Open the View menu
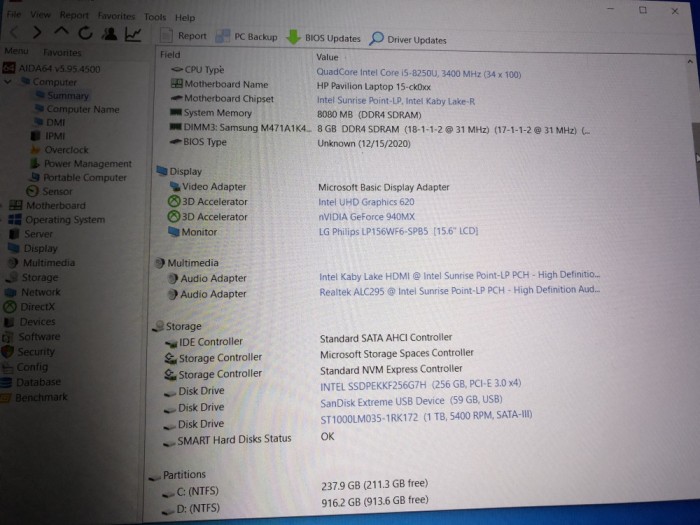 (x=40, y=15)
